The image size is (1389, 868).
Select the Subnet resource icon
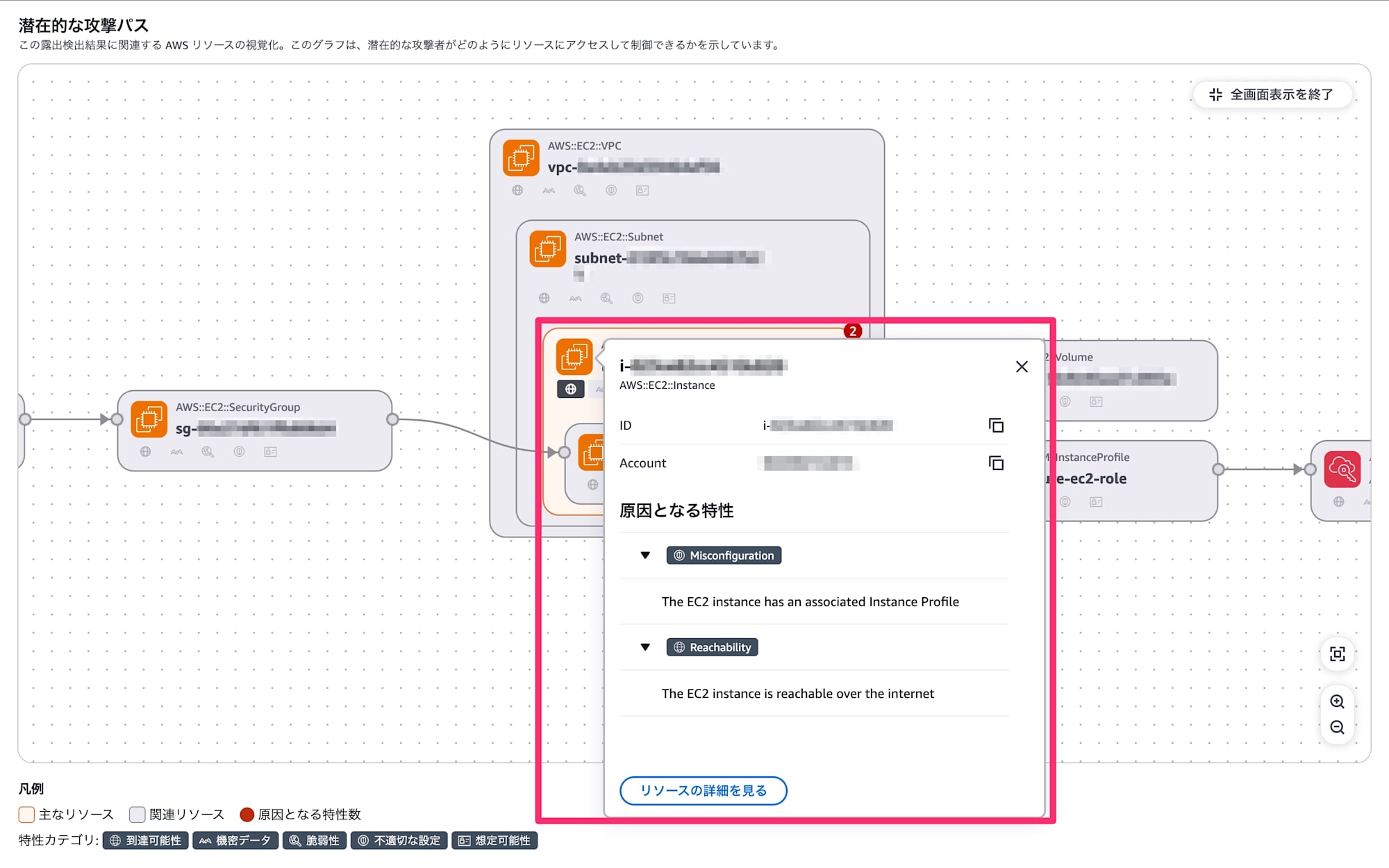click(x=547, y=249)
